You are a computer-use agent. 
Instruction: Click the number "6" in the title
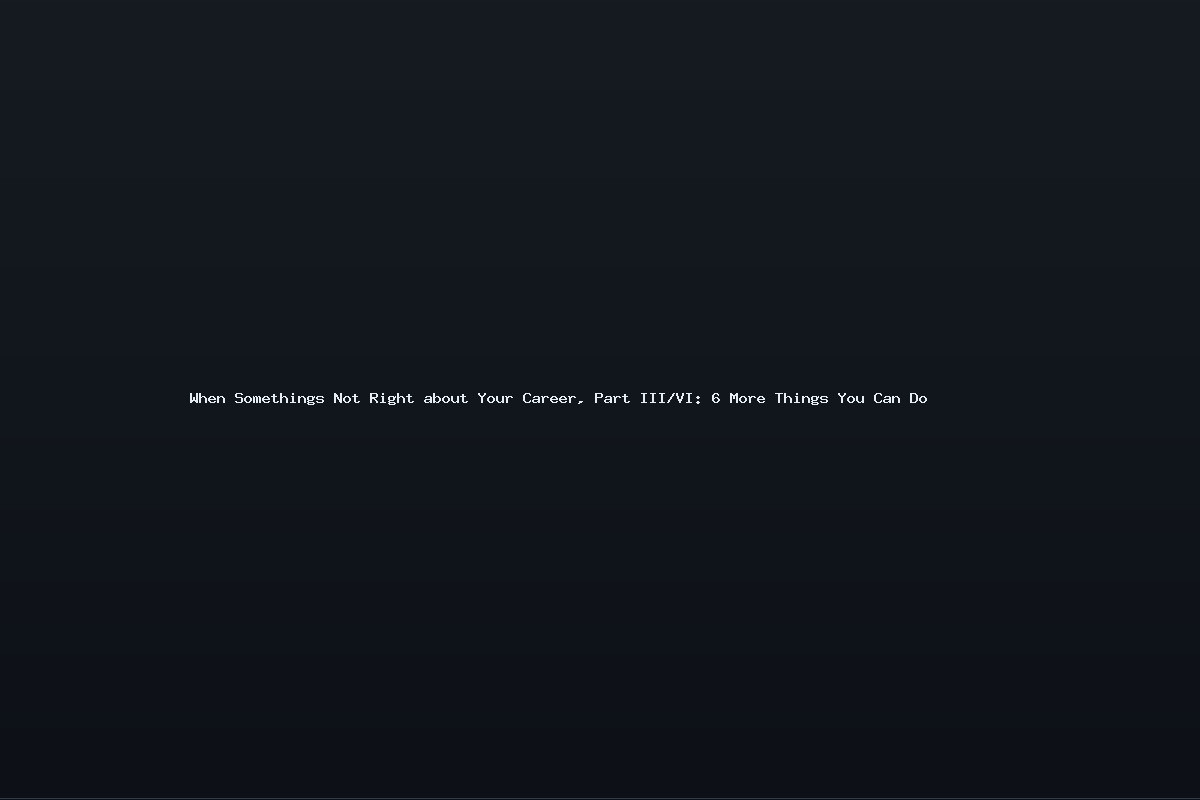coord(715,398)
